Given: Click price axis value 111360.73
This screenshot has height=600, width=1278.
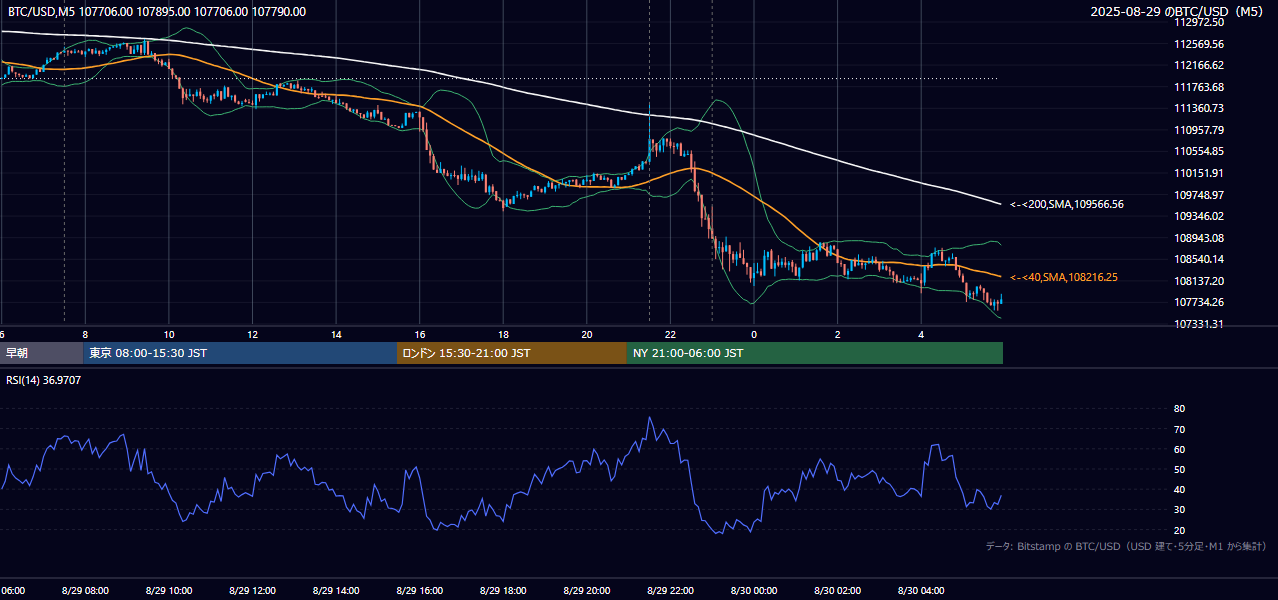Looking at the screenshot, I should [x=1199, y=108].
